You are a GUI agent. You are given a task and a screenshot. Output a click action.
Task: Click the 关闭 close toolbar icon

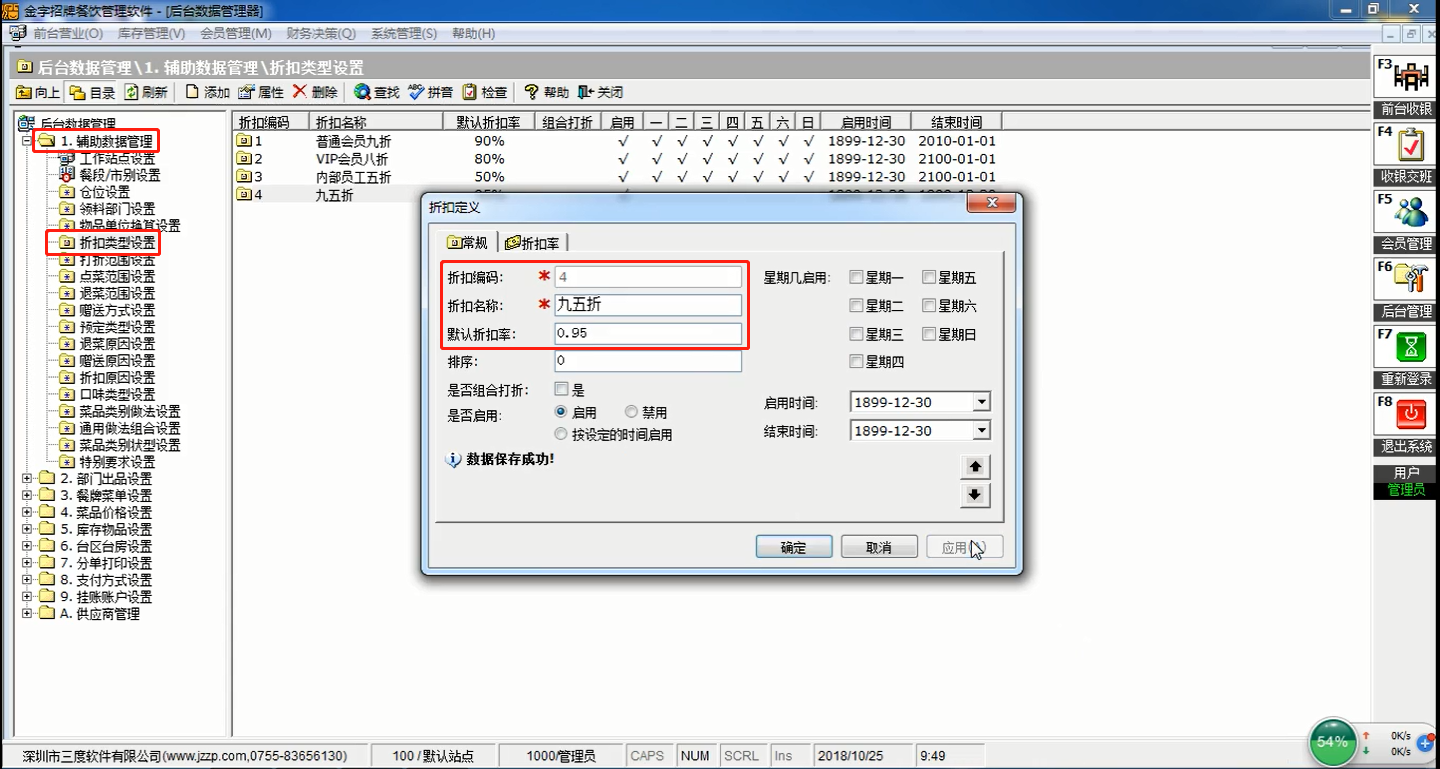[x=586, y=93]
